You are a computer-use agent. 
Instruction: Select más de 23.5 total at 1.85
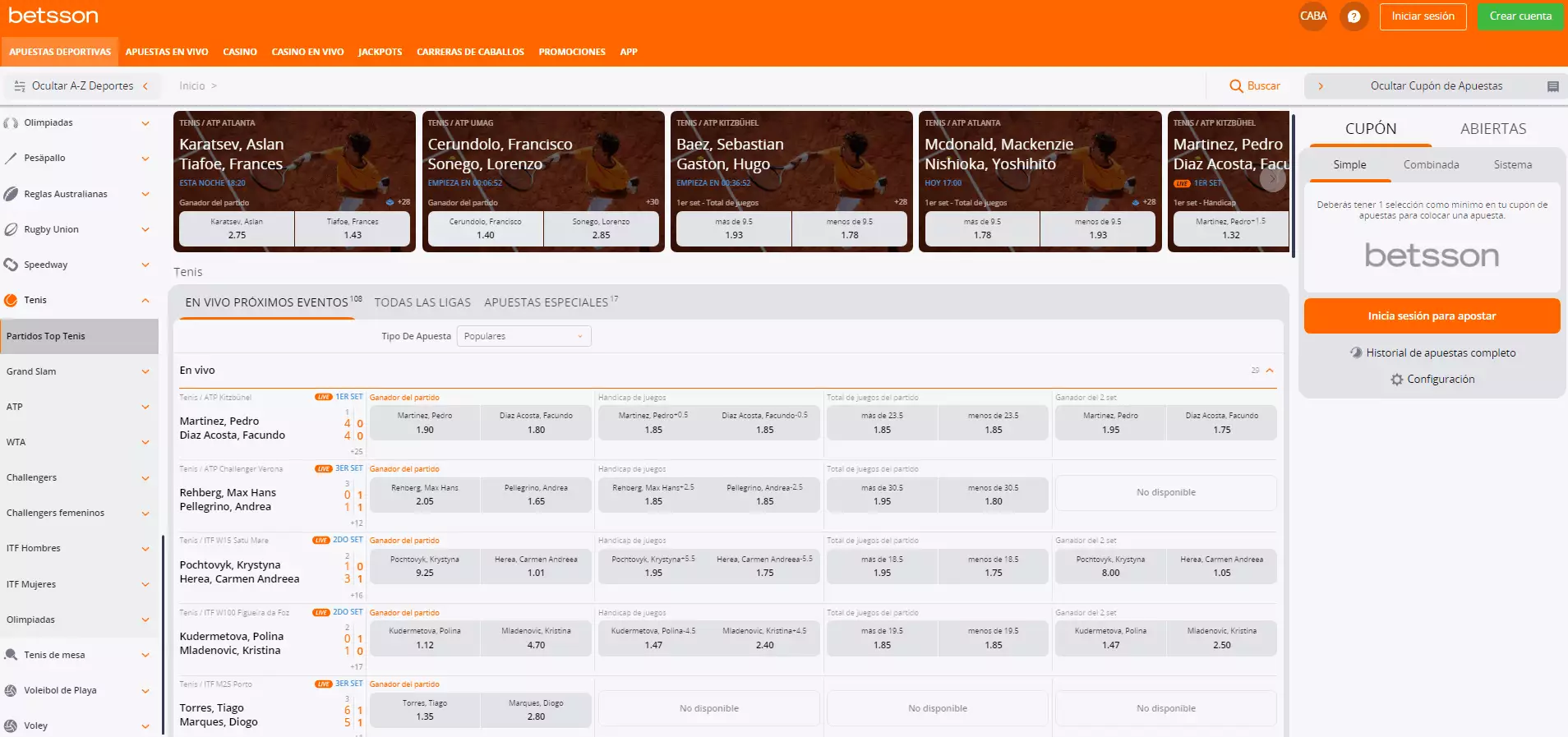point(882,422)
